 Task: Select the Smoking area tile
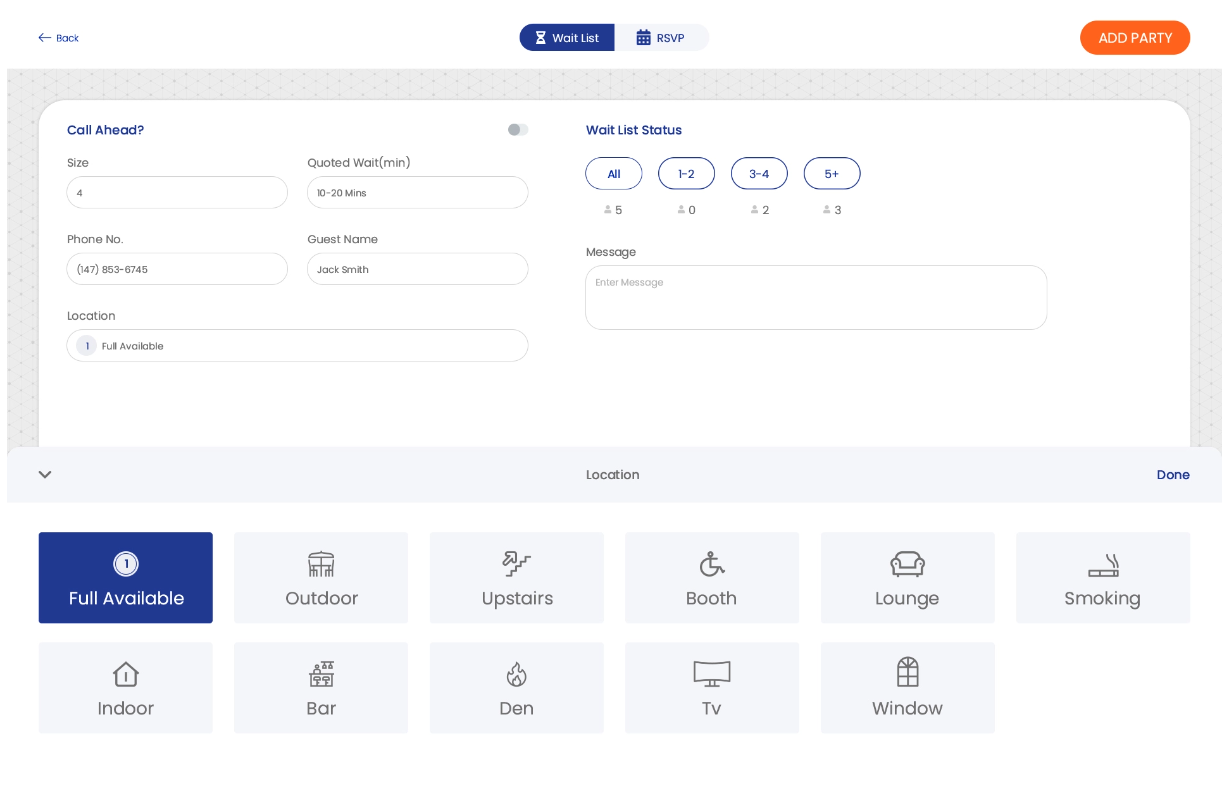point(1103,578)
